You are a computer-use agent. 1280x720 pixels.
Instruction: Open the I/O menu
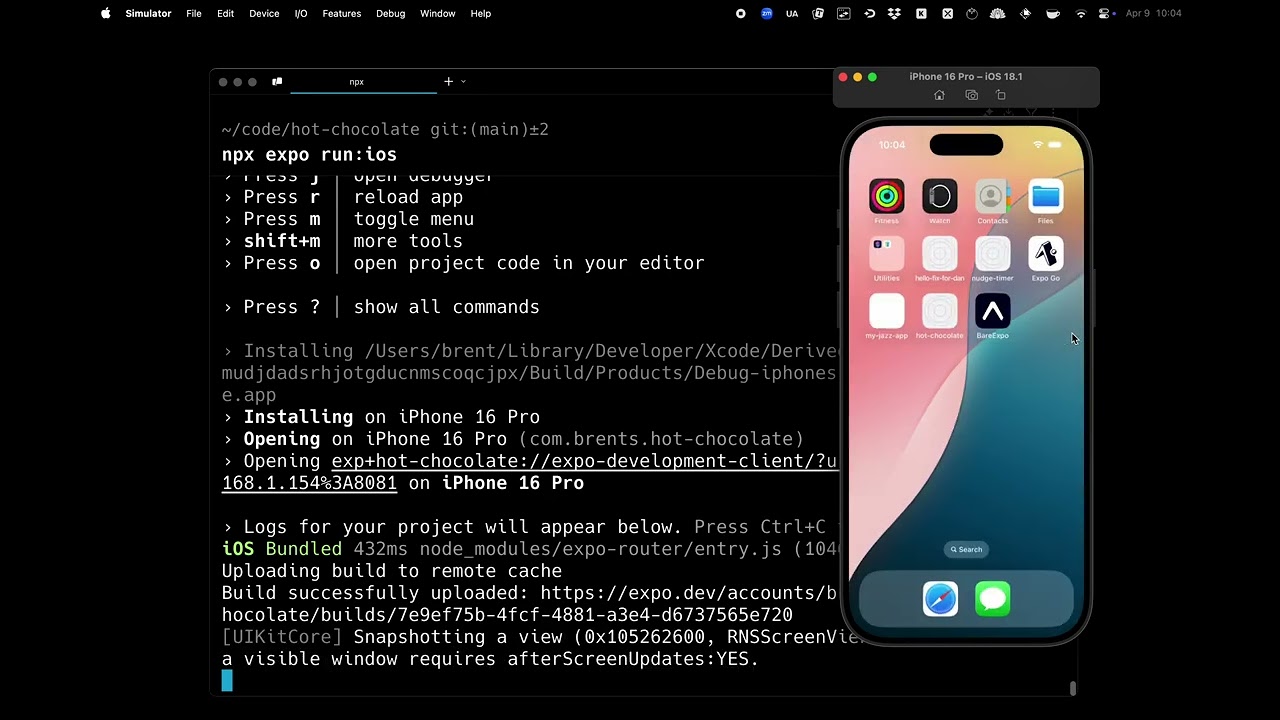coord(301,13)
